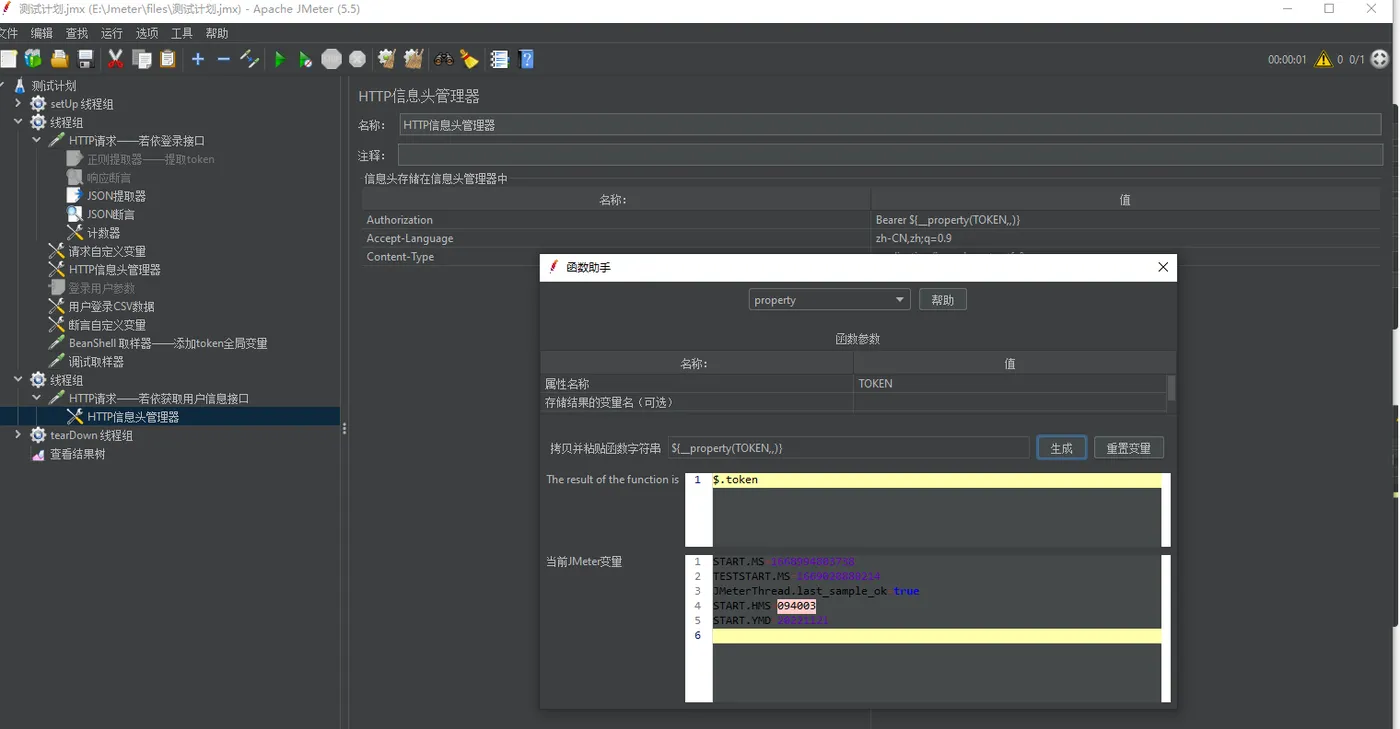Cut selected element with scissors icon
This screenshot has width=1400, height=729.
pyautogui.click(x=115, y=59)
